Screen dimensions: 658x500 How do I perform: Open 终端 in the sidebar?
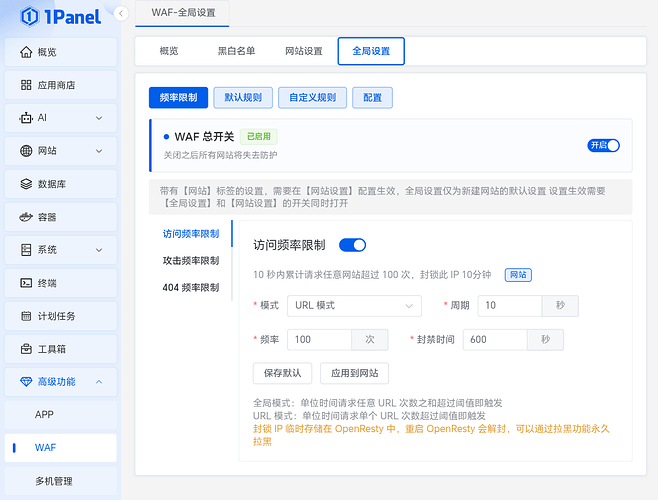click(x=61, y=283)
